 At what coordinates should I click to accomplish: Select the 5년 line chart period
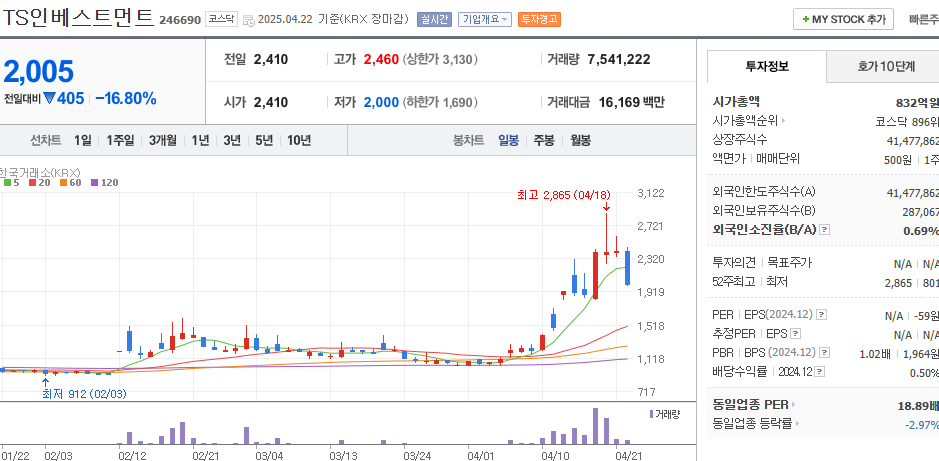(x=264, y=141)
